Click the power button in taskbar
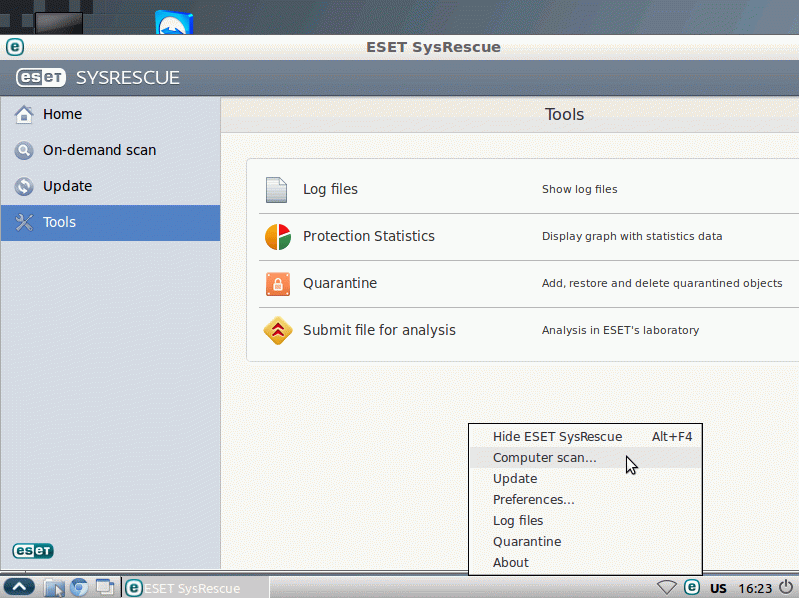This screenshot has height=598, width=799. coord(786,587)
